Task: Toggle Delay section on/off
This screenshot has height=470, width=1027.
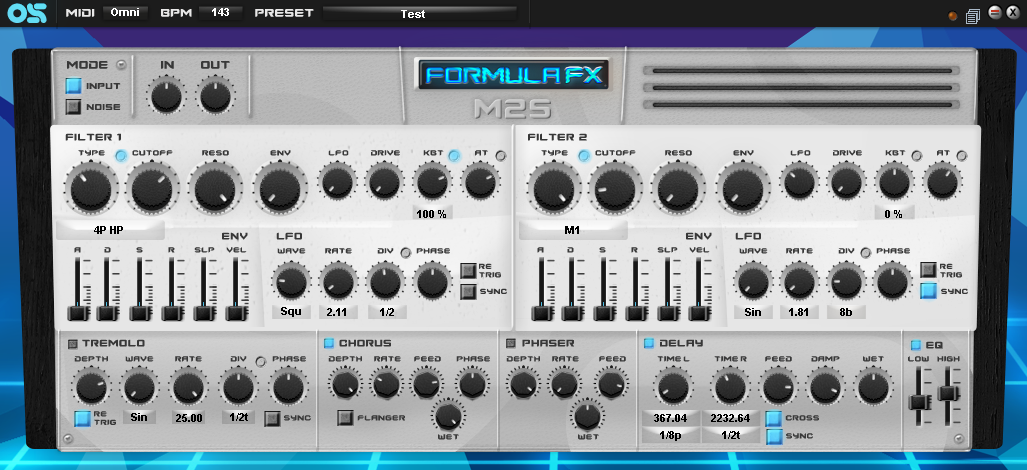Action: pos(649,343)
